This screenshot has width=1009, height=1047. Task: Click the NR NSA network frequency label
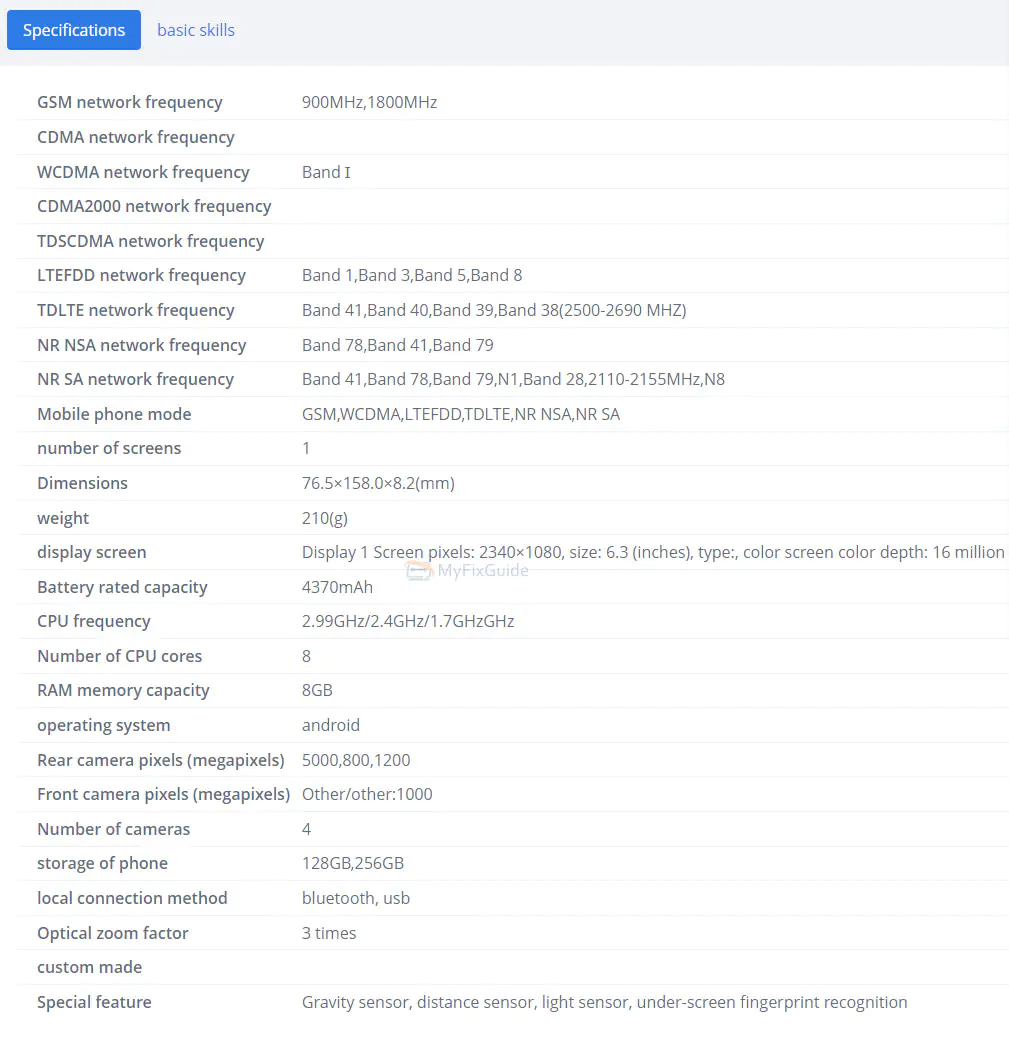click(142, 345)
